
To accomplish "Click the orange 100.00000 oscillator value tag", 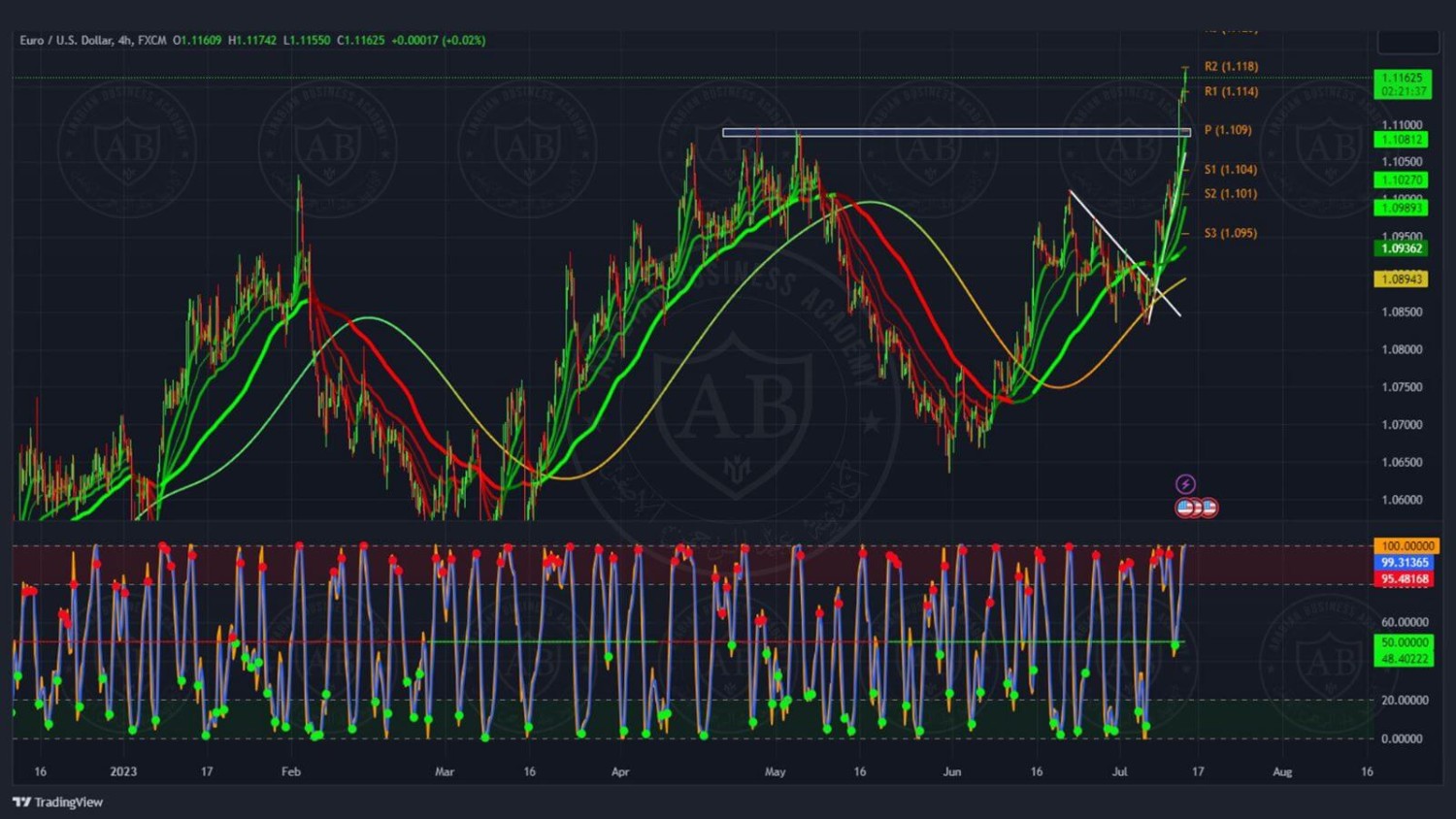I will point(1406,546).
